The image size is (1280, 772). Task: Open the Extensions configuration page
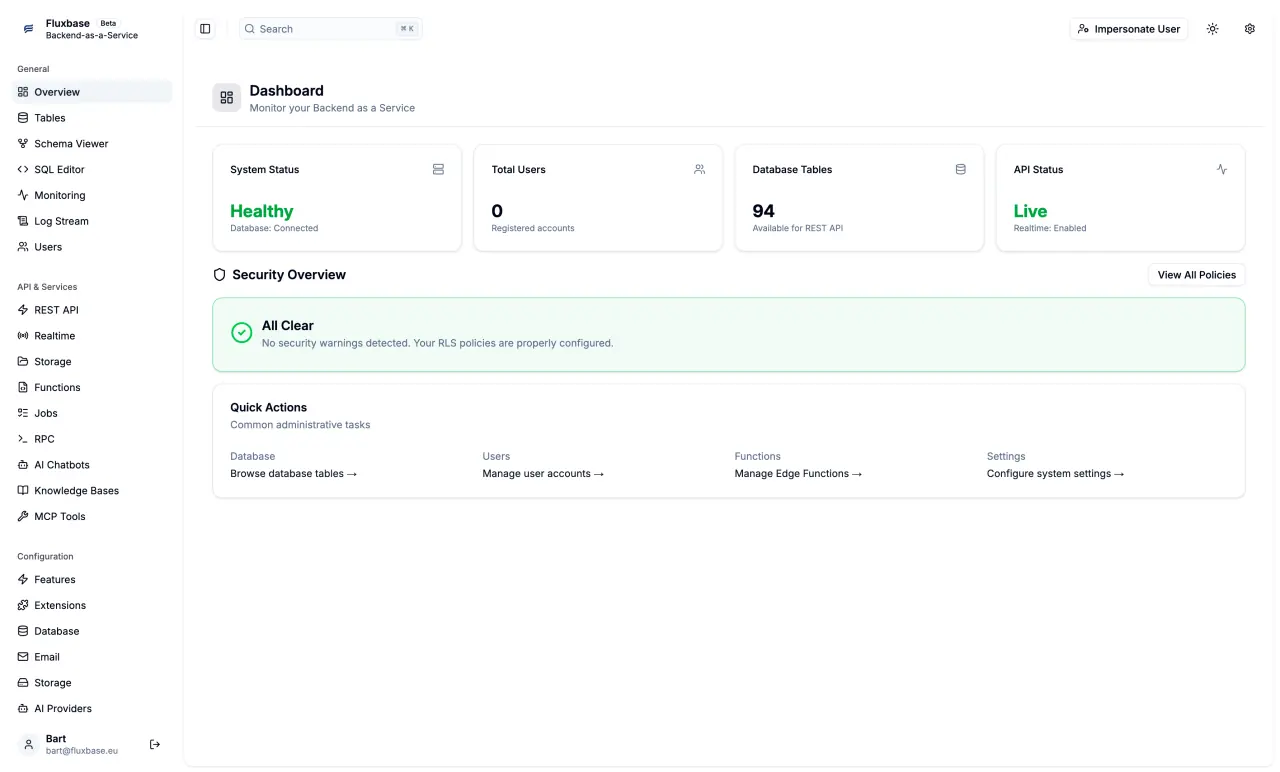coord(59,605)
